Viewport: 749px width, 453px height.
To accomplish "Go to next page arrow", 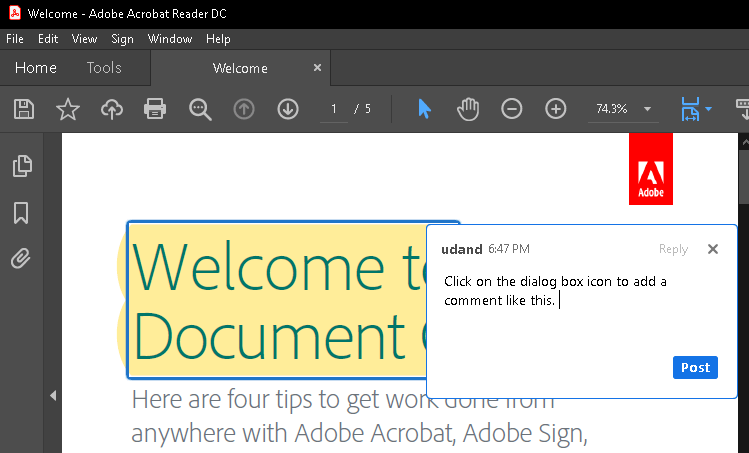I will point(288,109).
